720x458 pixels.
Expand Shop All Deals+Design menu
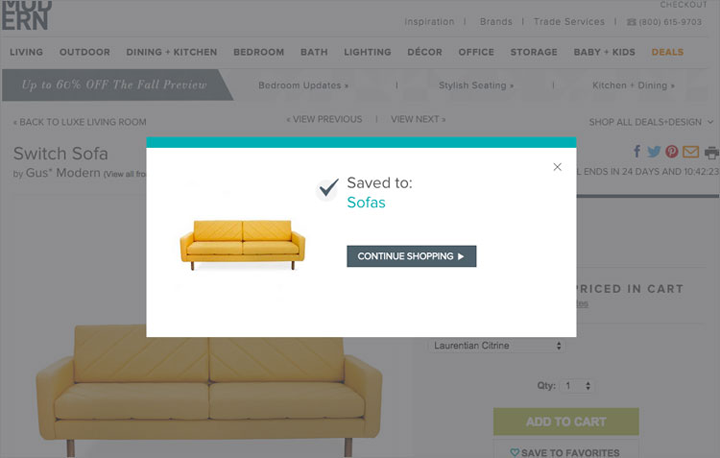[651, 122]
